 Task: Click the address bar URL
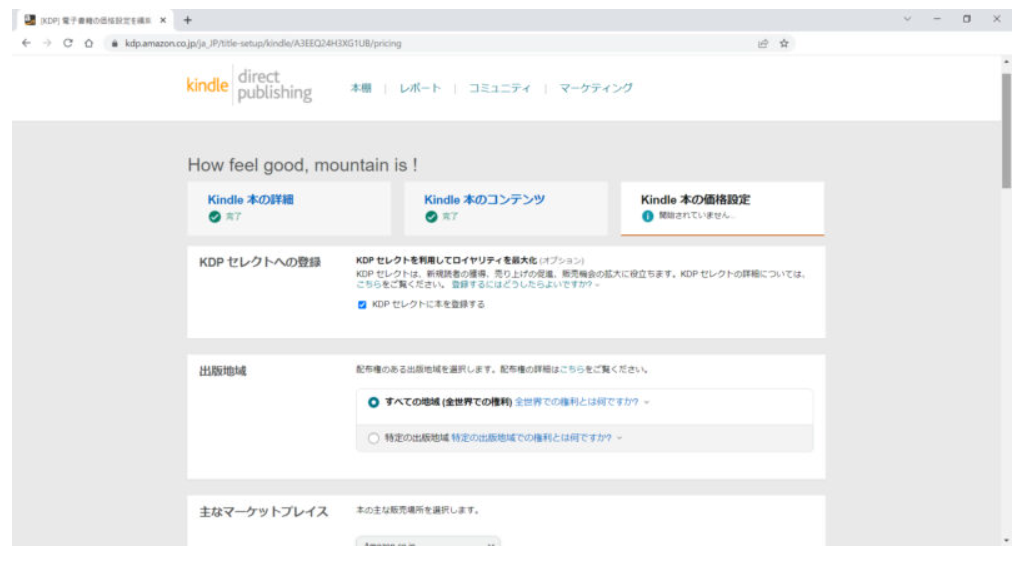pyautogui.click(x=263, y=44)
